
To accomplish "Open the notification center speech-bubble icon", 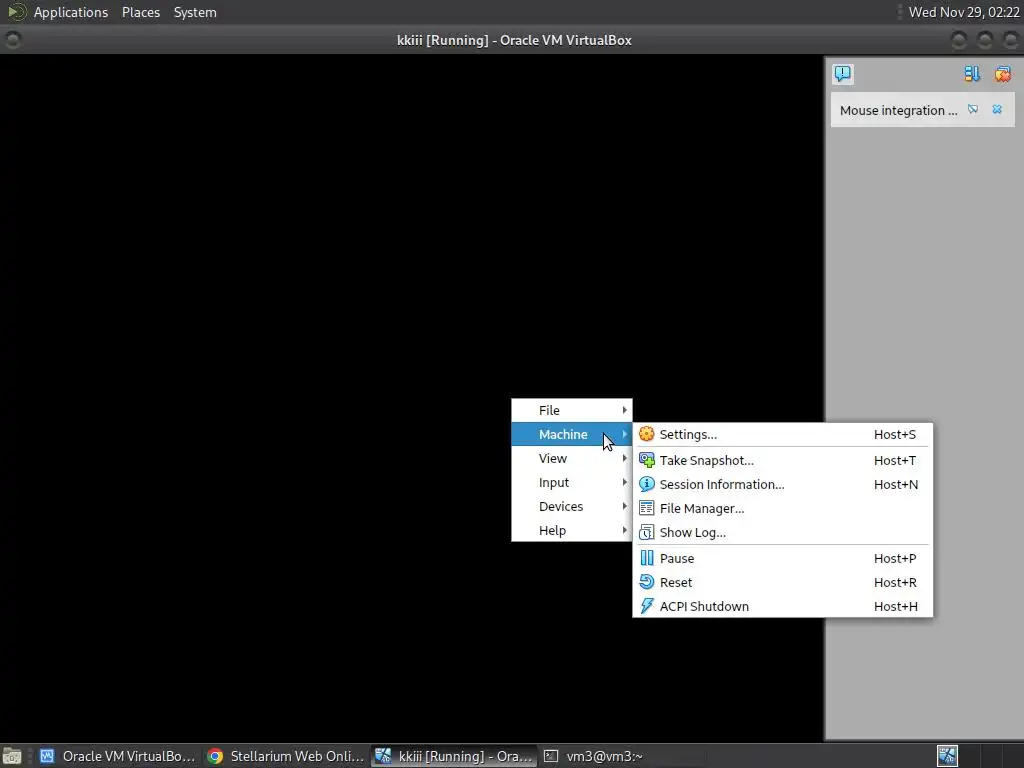I will [x=842, y=73].
